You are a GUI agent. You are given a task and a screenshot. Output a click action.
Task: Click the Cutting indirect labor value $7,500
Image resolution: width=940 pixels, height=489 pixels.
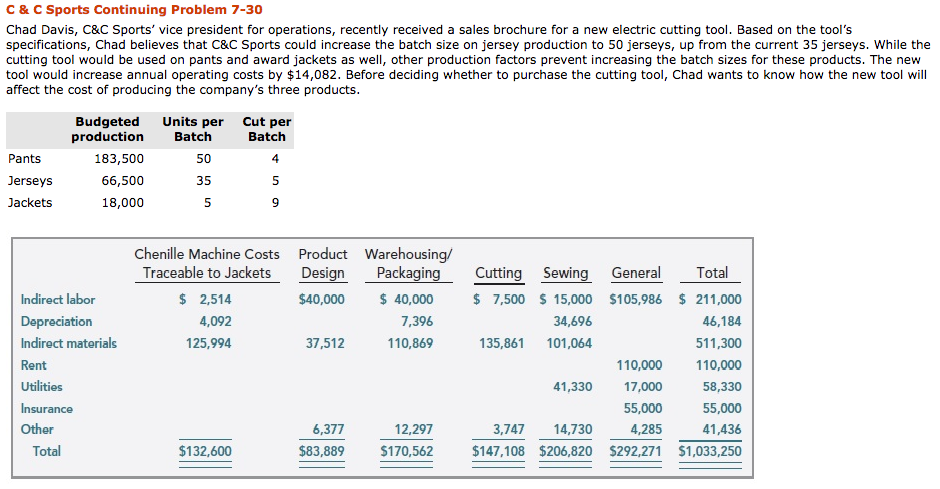click(x=499, y=300)
